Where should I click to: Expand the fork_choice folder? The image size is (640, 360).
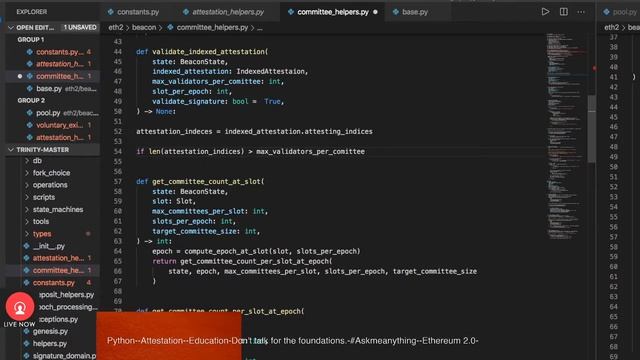pyautogui.click(x=52, y=173)
